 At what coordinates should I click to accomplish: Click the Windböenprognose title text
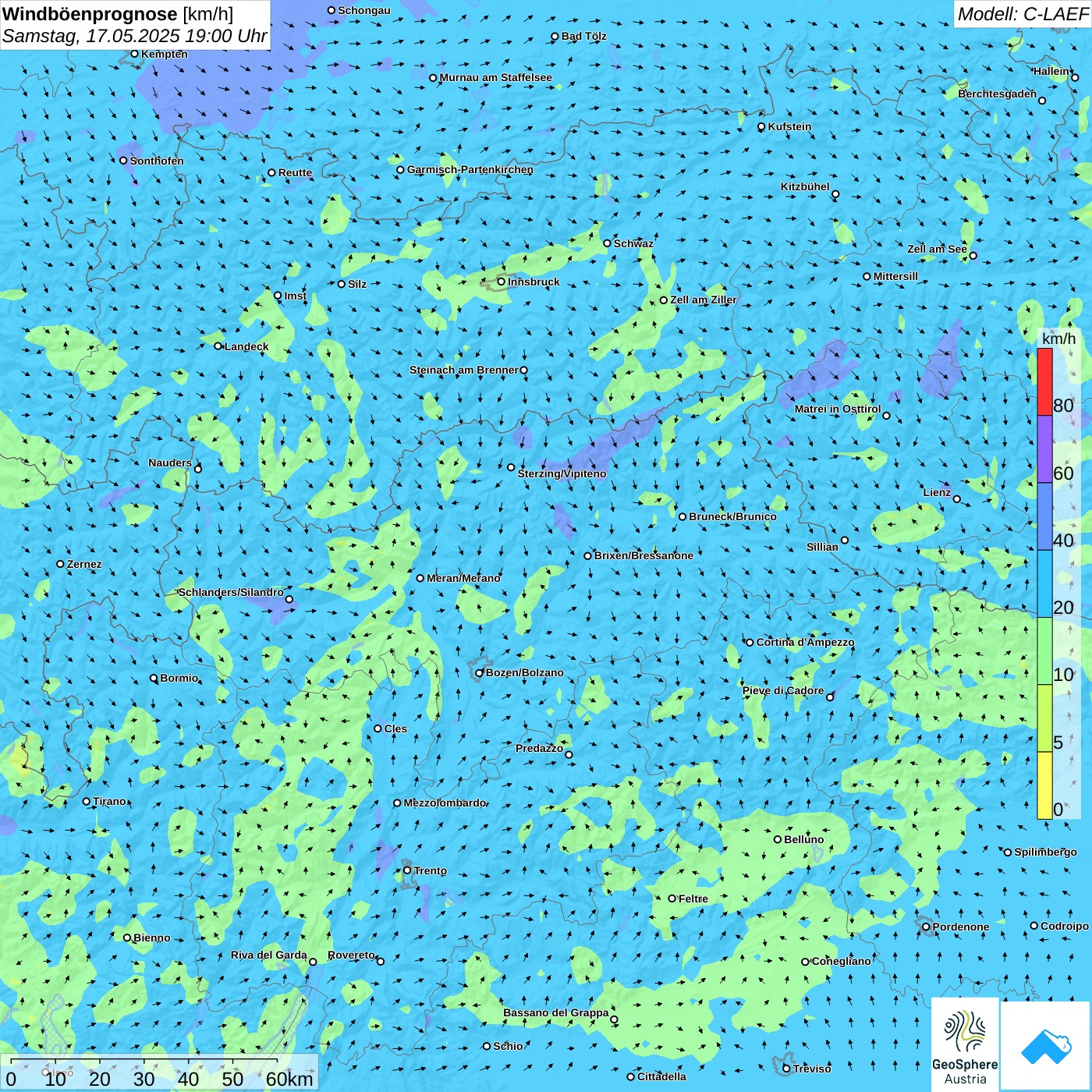coord(90,14)
